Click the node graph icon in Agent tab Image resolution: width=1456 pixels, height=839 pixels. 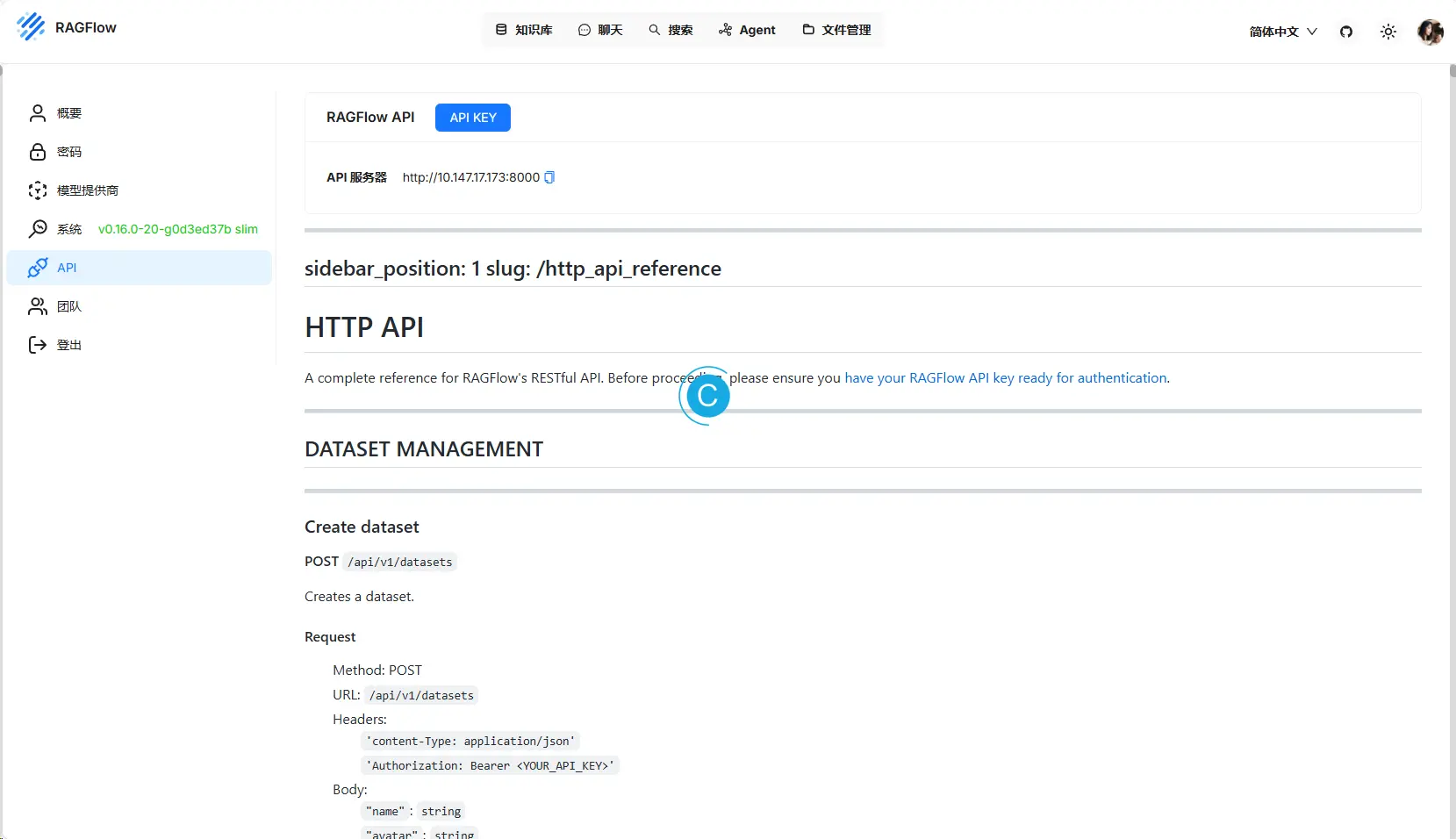(x=725, y=30)
